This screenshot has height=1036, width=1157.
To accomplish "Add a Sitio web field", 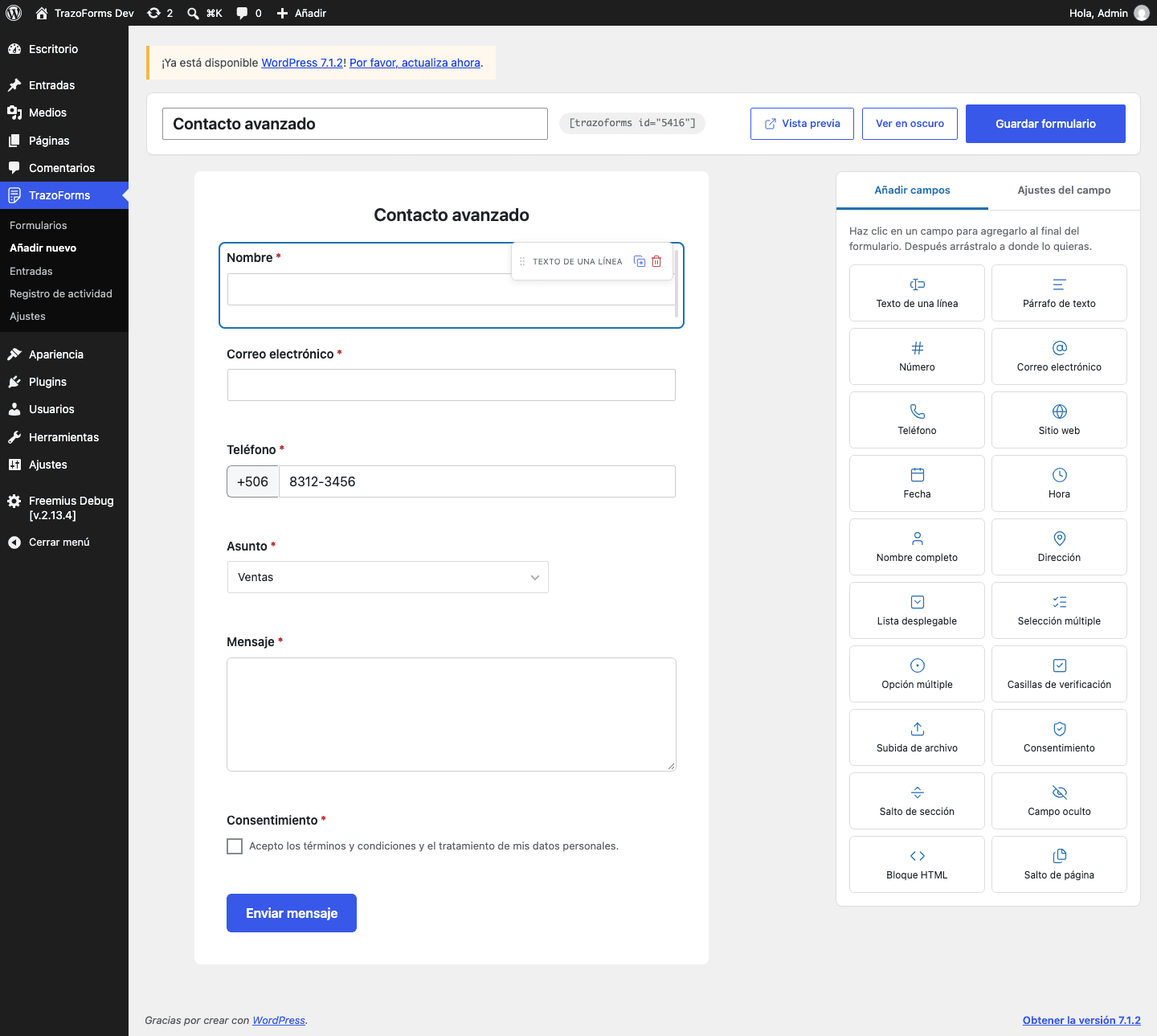I will click(x=1059, y=420).
